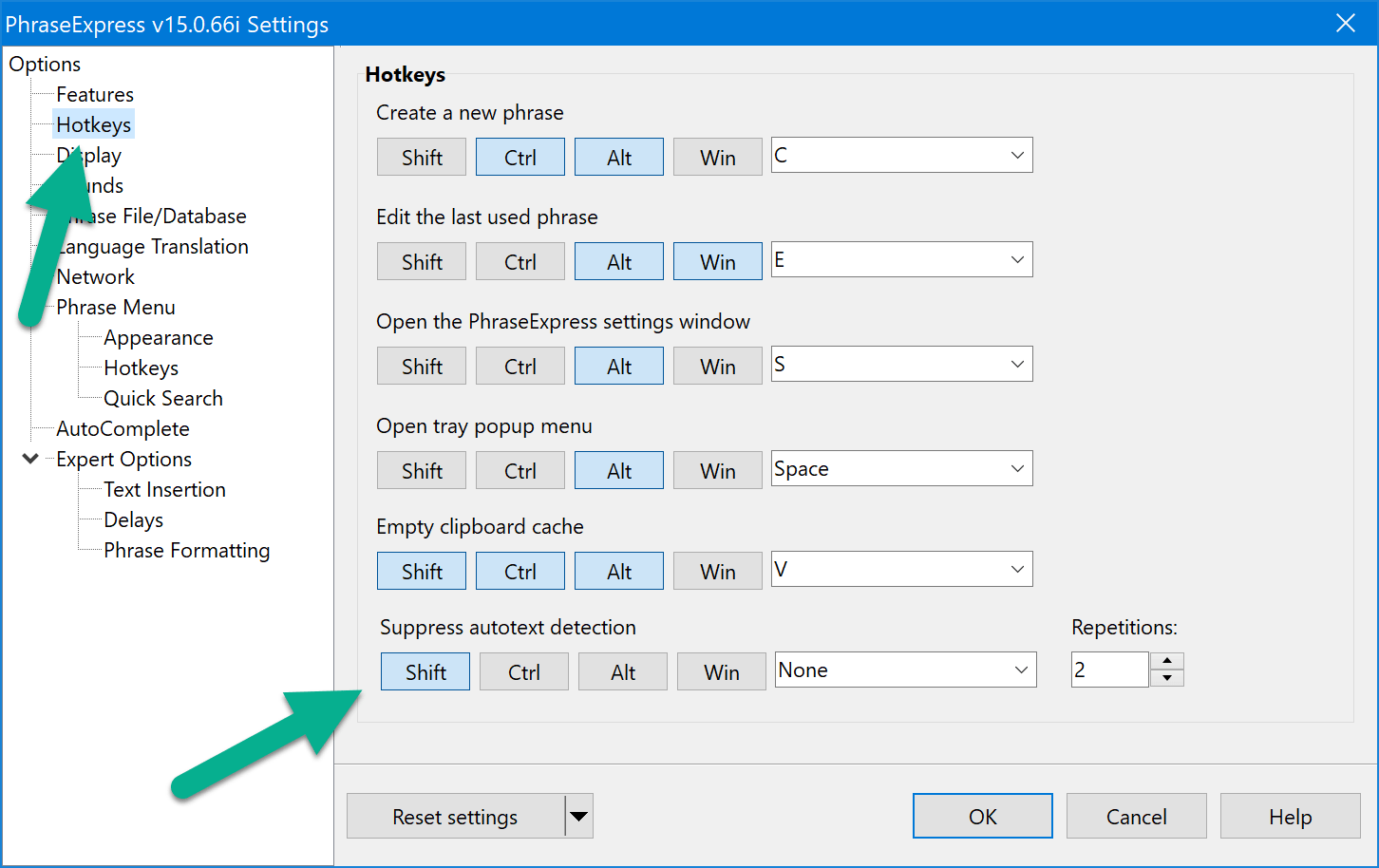The image size is (1379, 868).
Task: Click the Repetitions number field
Action: click(x=1109, y=670)
